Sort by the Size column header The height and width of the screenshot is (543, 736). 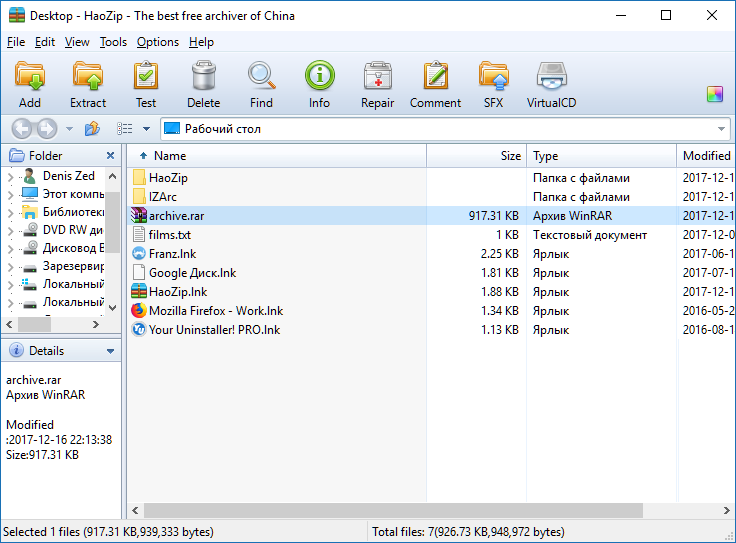coord(477,156)
